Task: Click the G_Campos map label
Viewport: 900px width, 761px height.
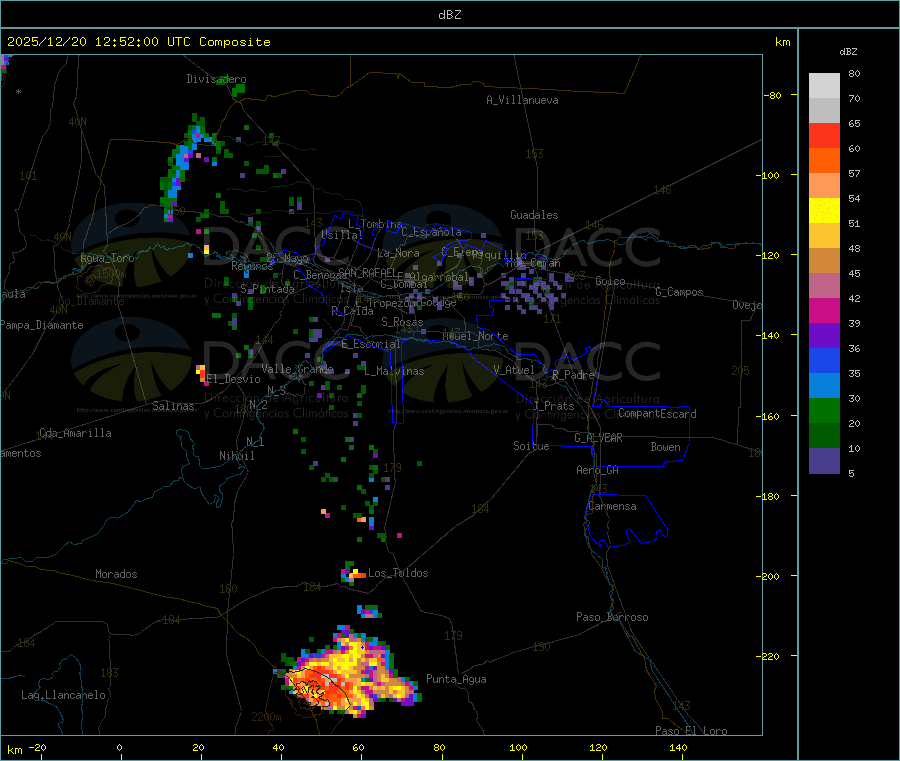Action: [680, 292]
